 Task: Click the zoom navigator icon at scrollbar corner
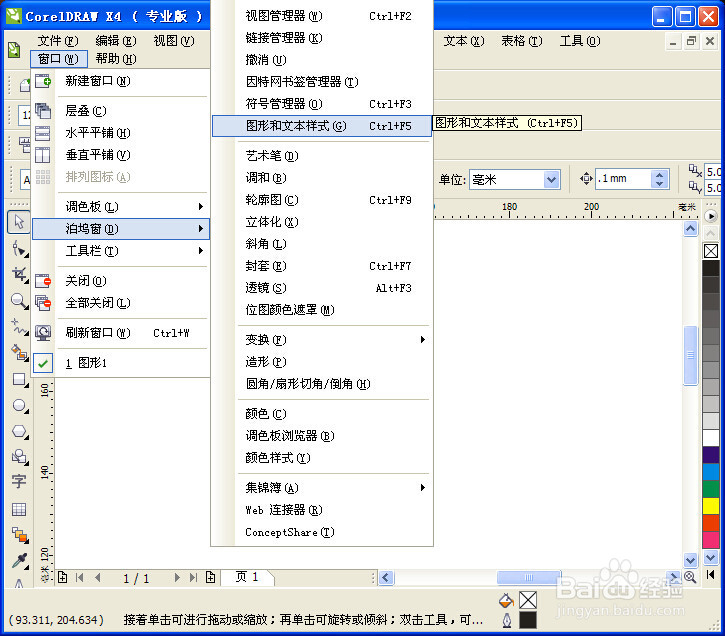click(690, 576)
